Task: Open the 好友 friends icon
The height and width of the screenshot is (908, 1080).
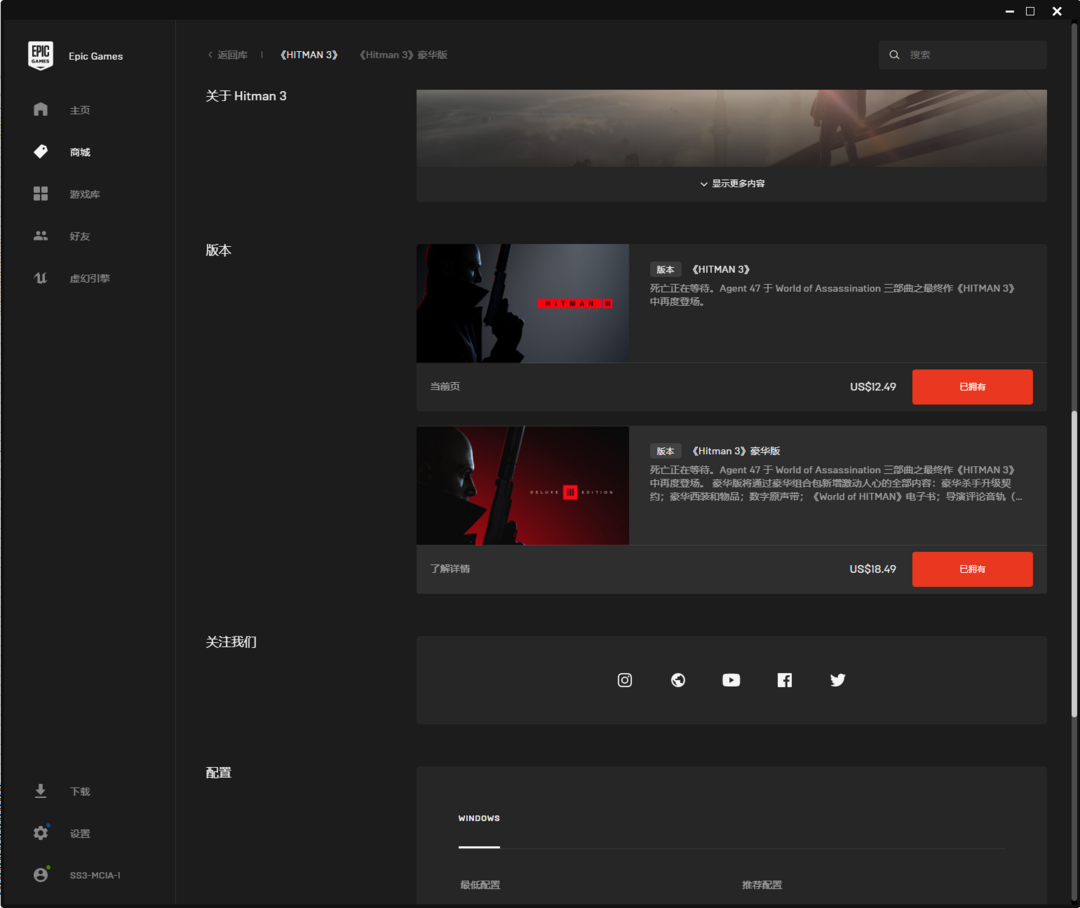Action: pos(41,236)
